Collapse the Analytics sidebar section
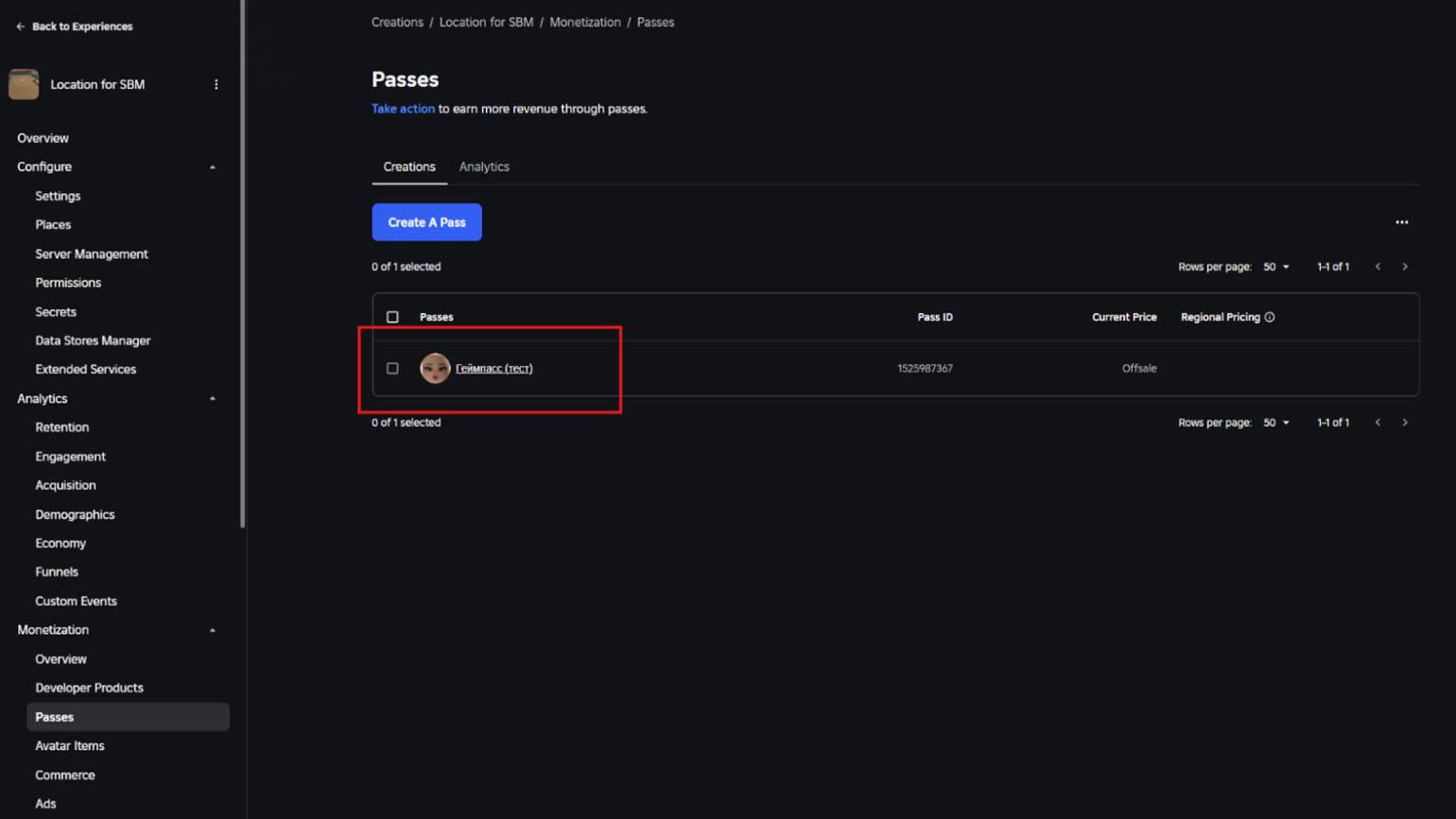Screen dimensions: 1456x819 pos(213,399)
